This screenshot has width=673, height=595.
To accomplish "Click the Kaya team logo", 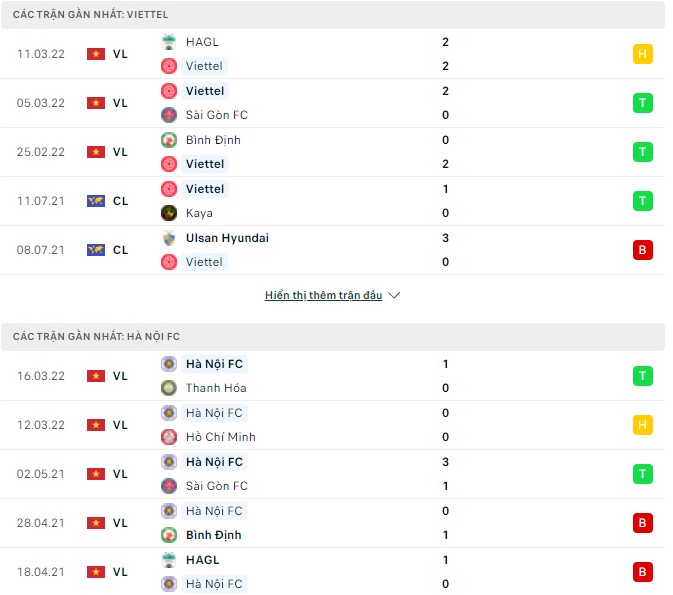I will (169, 213).
